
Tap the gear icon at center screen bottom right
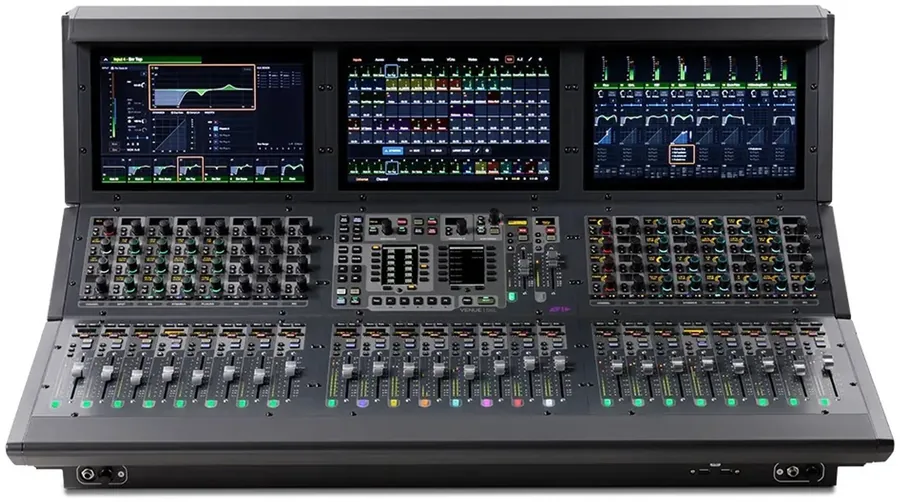coord(545,178)
